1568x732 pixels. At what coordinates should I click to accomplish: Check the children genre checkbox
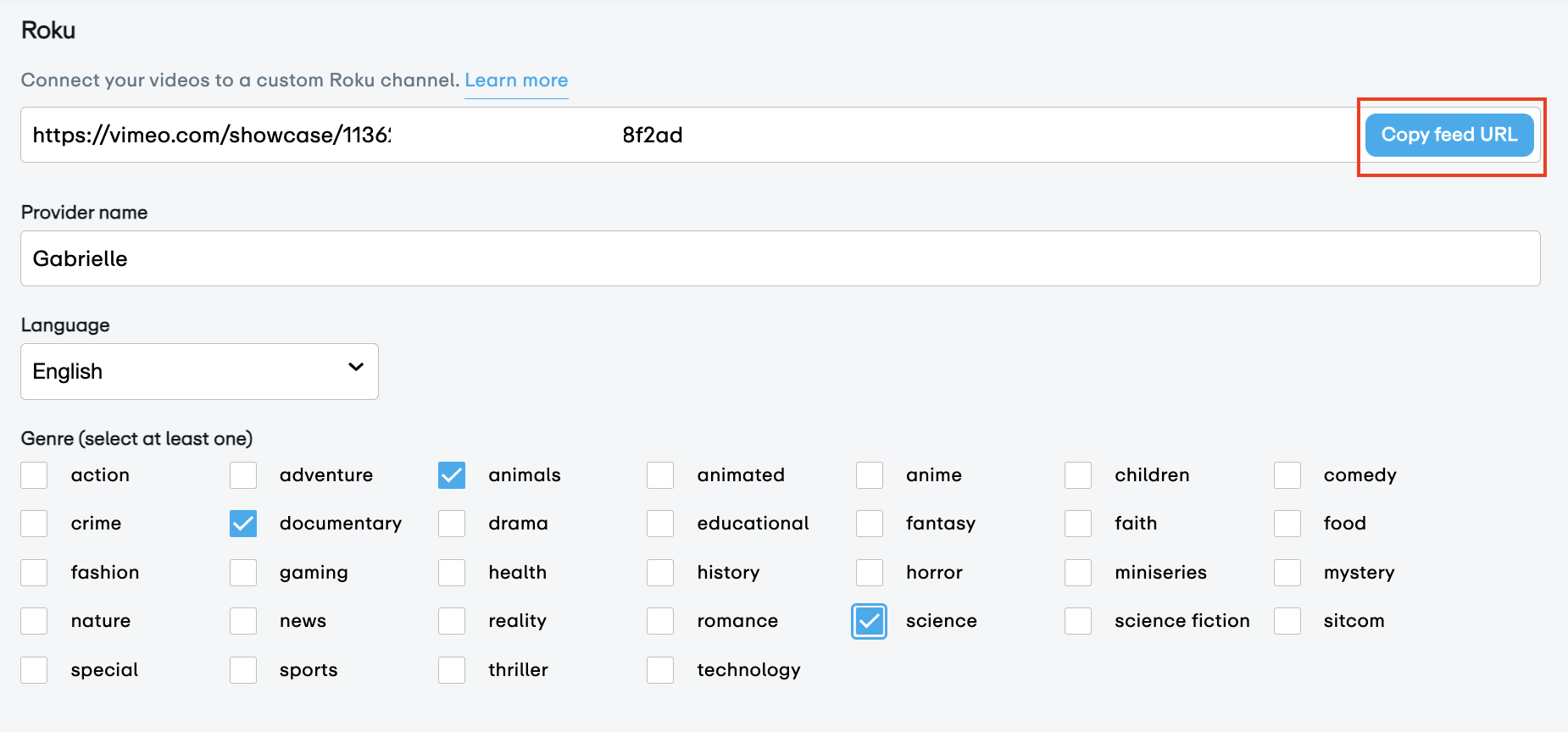pos(1078,475)
